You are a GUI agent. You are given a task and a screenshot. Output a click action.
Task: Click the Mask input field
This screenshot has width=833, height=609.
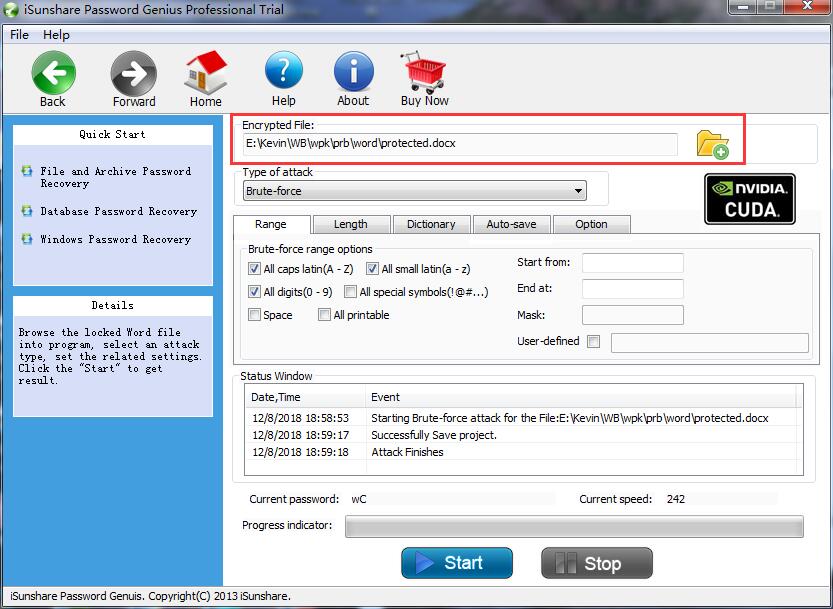click(633, 315)
